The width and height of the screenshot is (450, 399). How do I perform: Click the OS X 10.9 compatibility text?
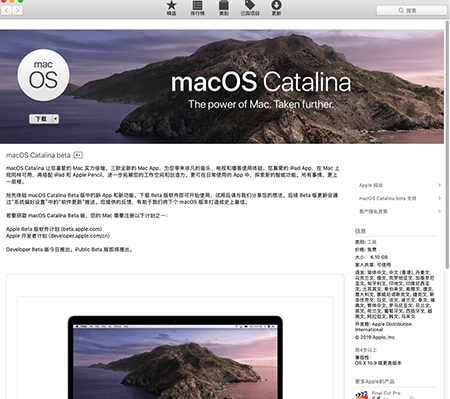(378, 363)
